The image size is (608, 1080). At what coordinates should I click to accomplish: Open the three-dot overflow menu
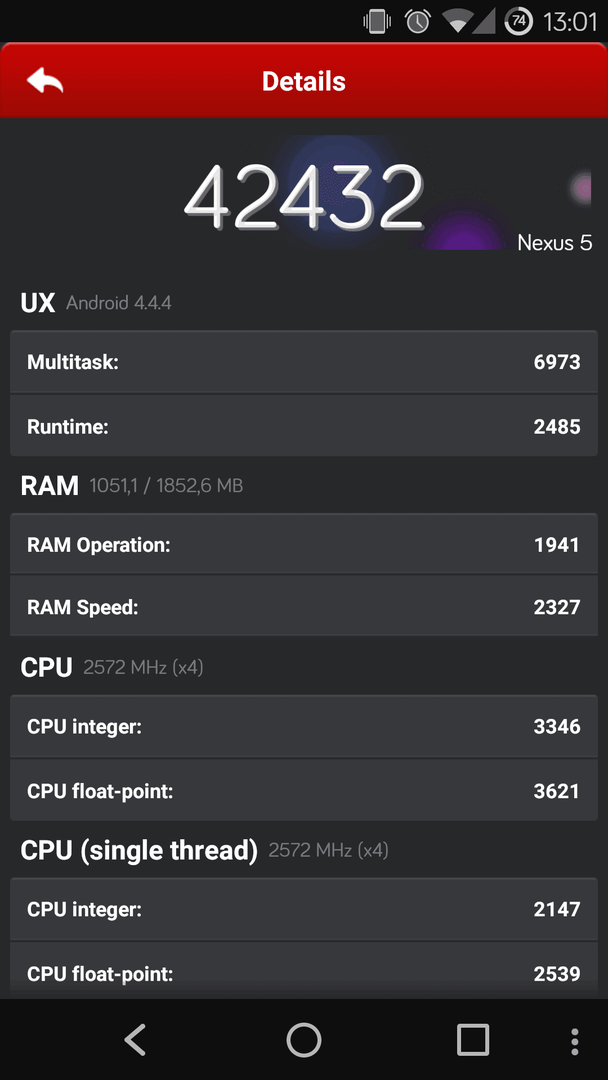pyautogui.click(x=575, y=1041)
